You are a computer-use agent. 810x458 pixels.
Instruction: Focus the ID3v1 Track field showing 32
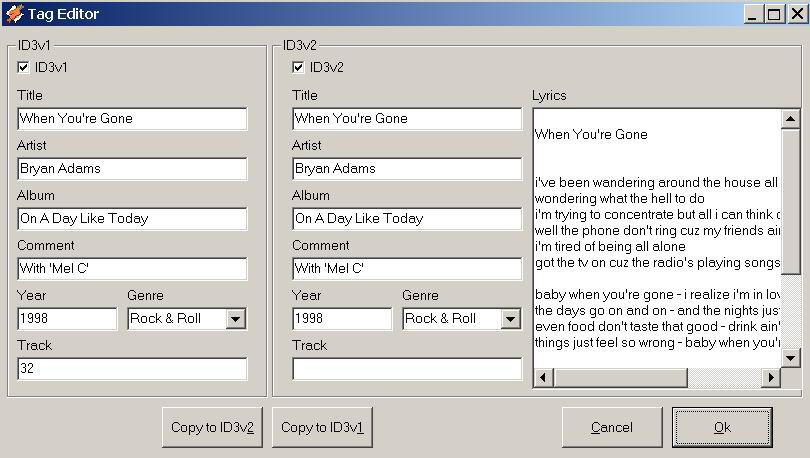pos(132,369)
